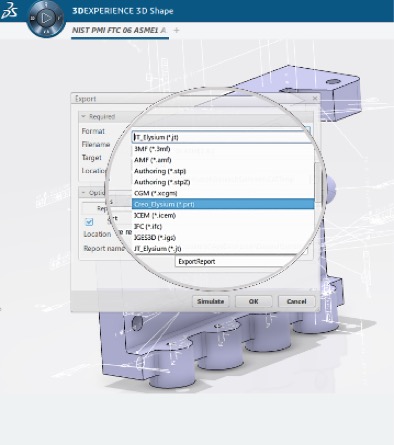This screenshot has width=394, height=445.
Task: Open the compass play button
Action: coord(47,18)
